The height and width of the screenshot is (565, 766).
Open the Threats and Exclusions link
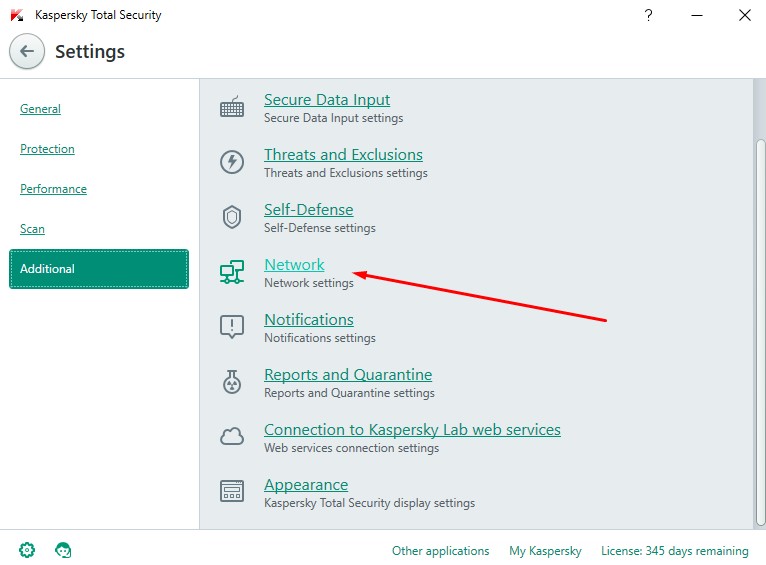(343, 155)
